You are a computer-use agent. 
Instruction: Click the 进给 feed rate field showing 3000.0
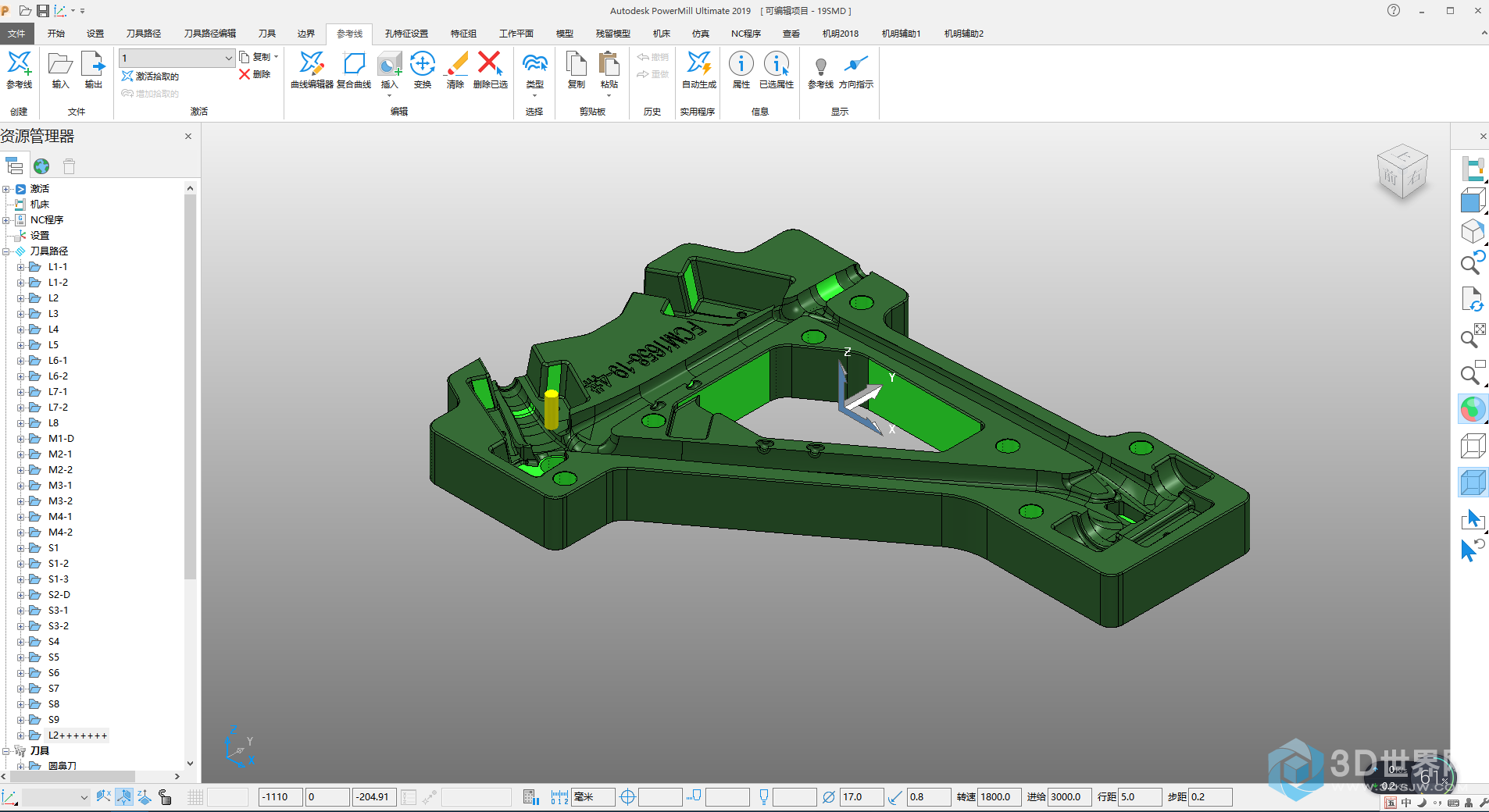[1069, 797]
